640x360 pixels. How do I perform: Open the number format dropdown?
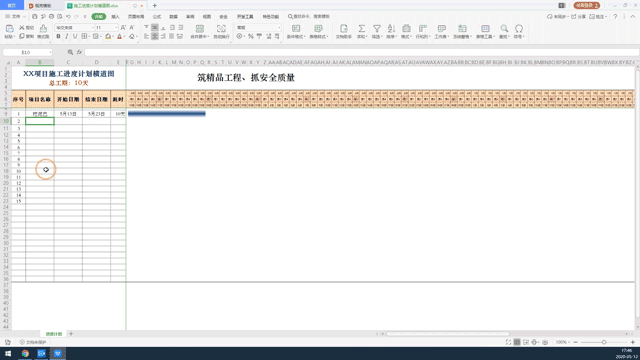pyautogui.click(x=279, y=27)
